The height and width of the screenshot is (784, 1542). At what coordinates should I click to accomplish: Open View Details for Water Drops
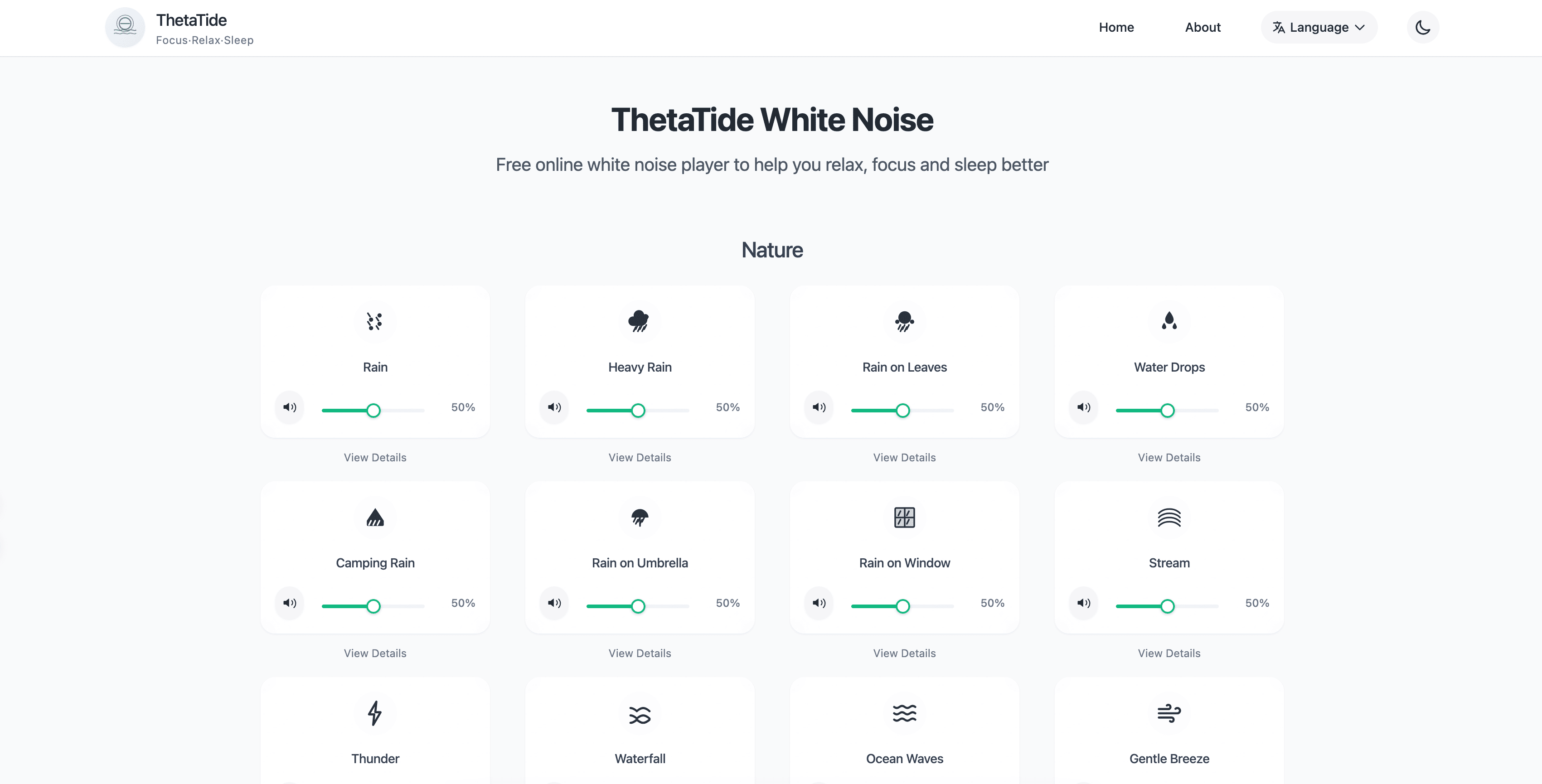pyautogui.click(x=1169, y=457)
